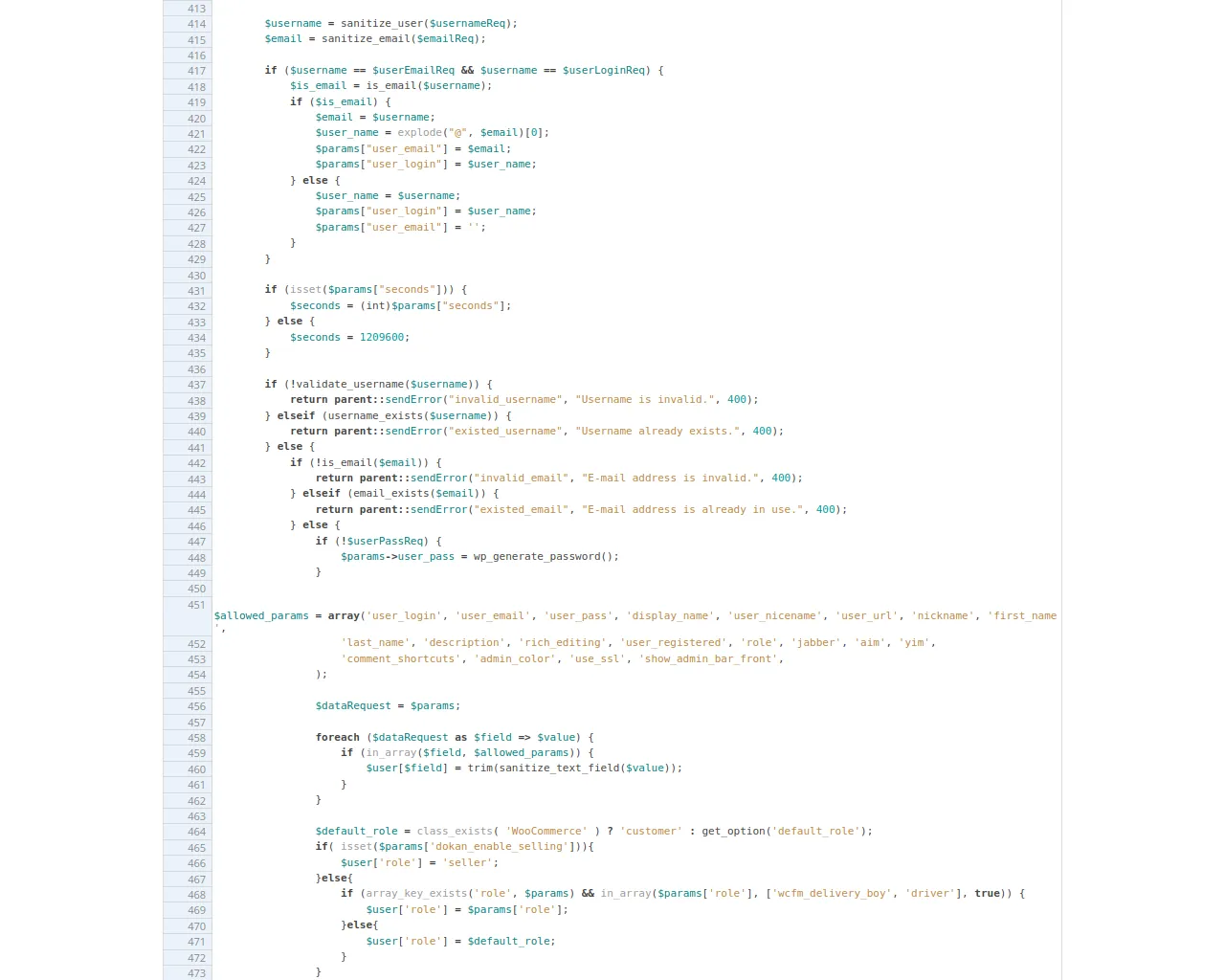Click line number 431
The width and height of the screenshot is (1225, 980).
tap(196, 291)
